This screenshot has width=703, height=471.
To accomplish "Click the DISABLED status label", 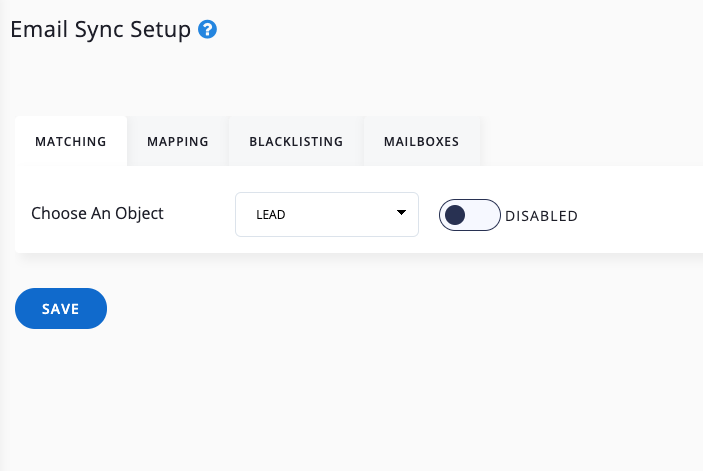I will point(541,216).
